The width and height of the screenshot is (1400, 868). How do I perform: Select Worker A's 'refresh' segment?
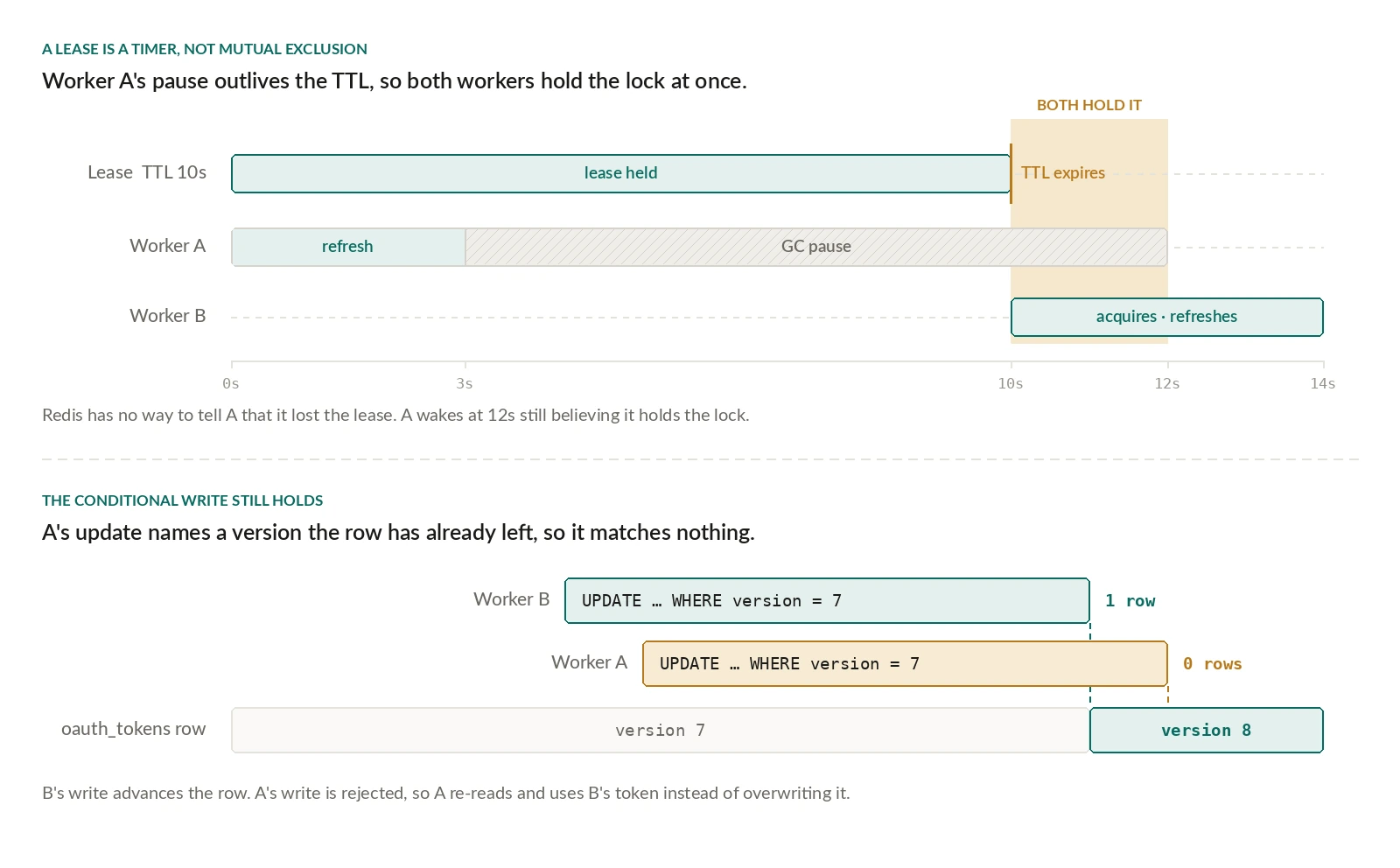(x=348, y=247)
